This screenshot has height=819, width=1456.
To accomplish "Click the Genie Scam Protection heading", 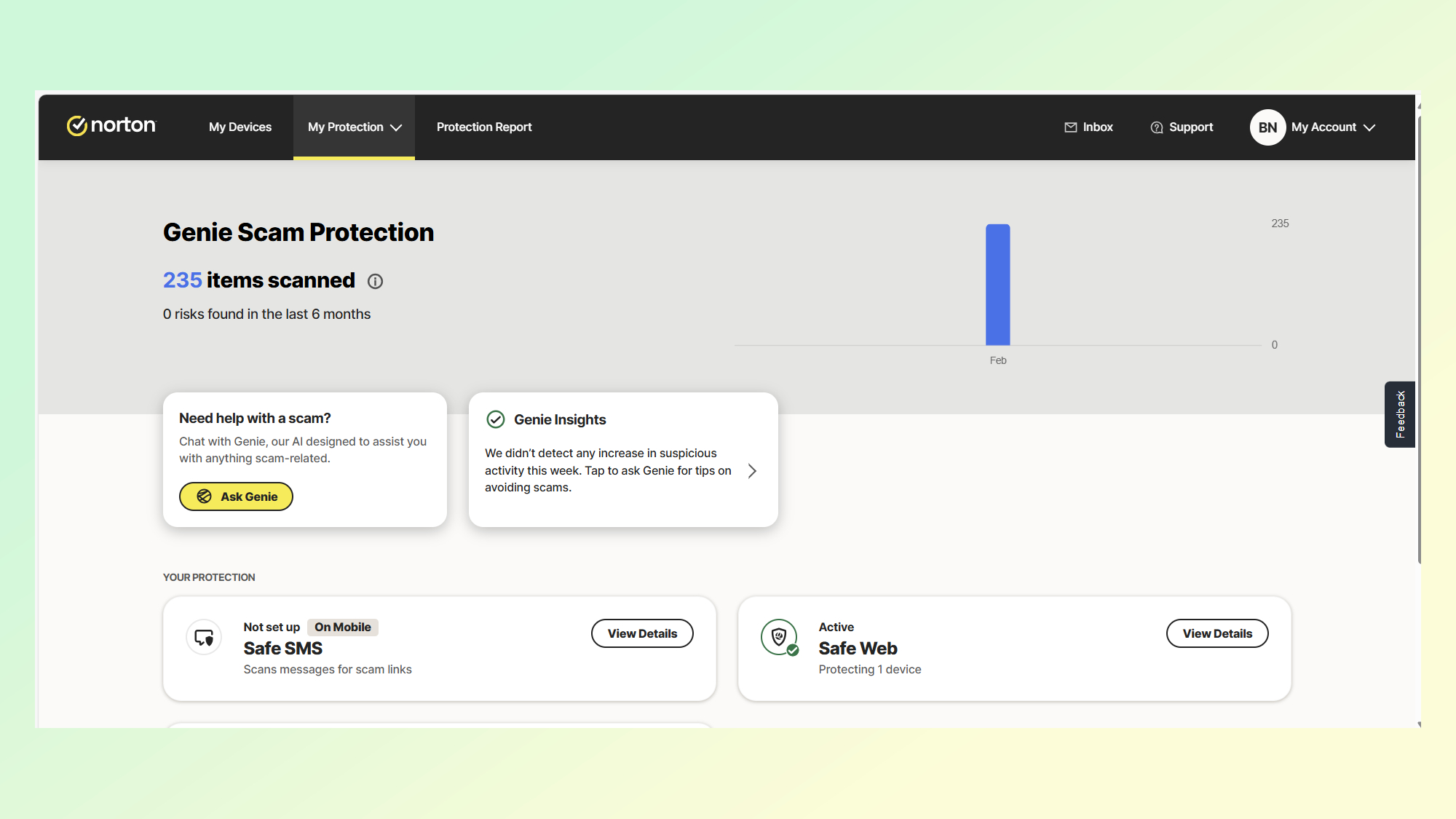I will (298, 232).
